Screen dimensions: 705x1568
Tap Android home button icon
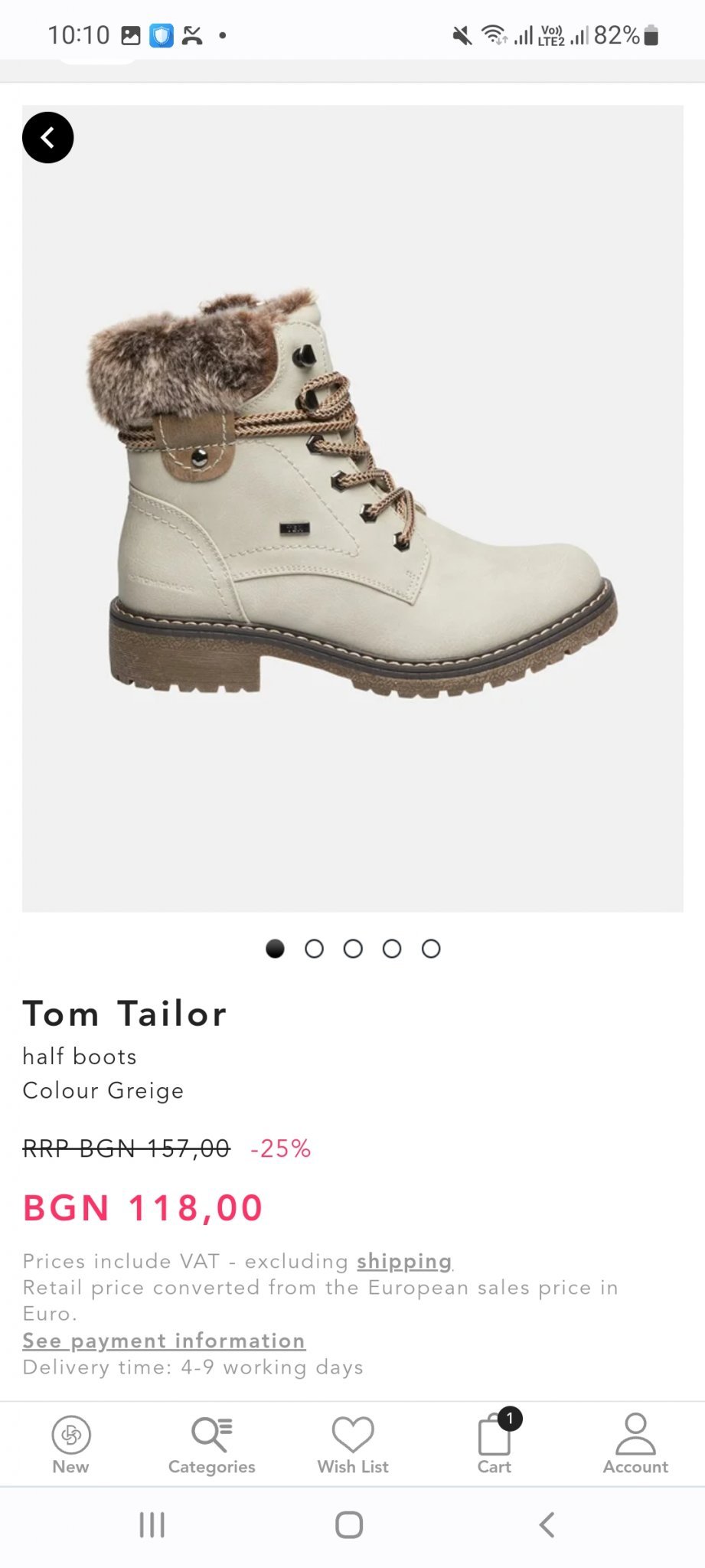pyautogui.click(x=349, y=1524)
